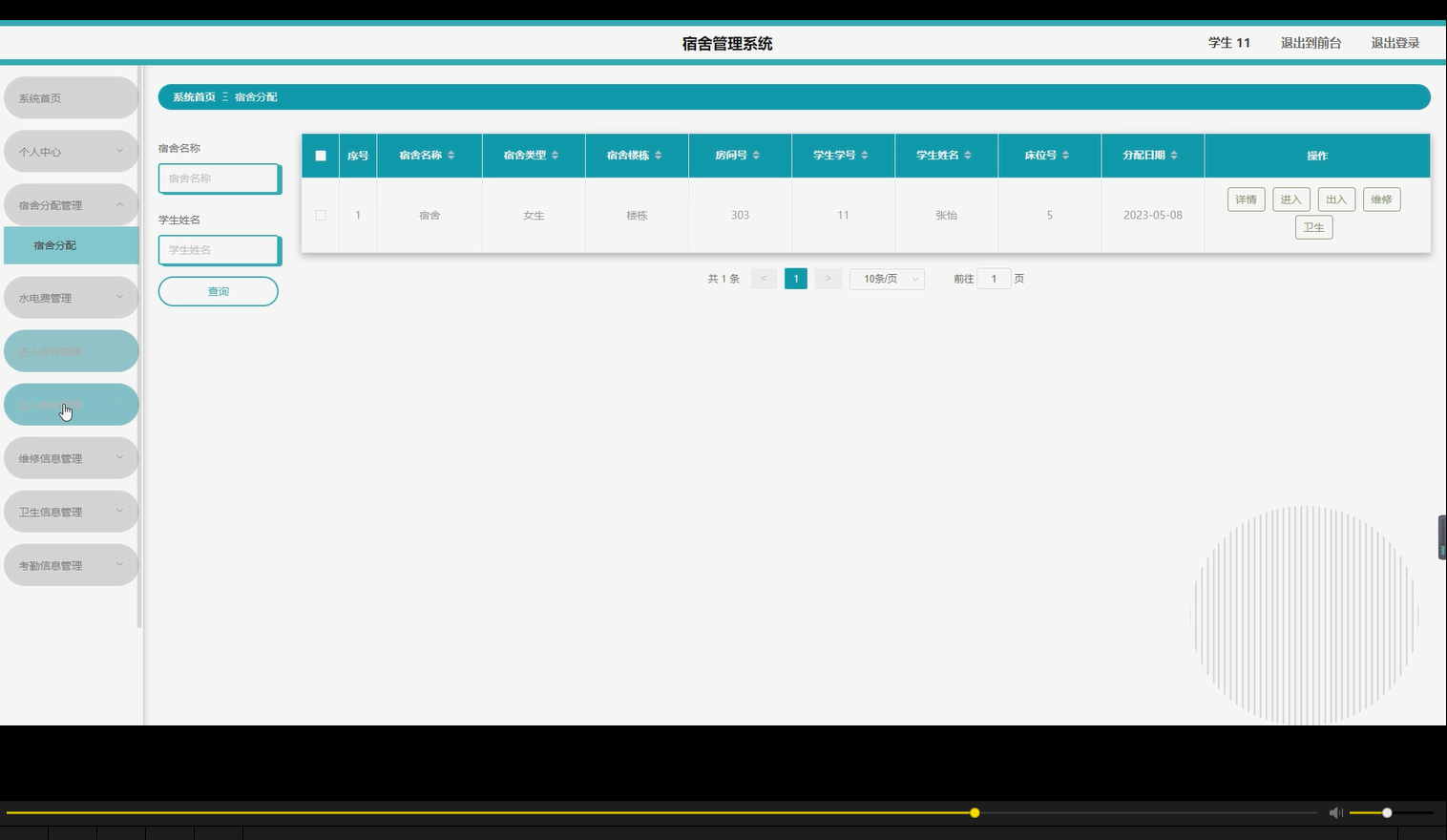Click 退出登录 to log out
Viewport: 1447px width, 840px height.
click(x=1395, y=43)
